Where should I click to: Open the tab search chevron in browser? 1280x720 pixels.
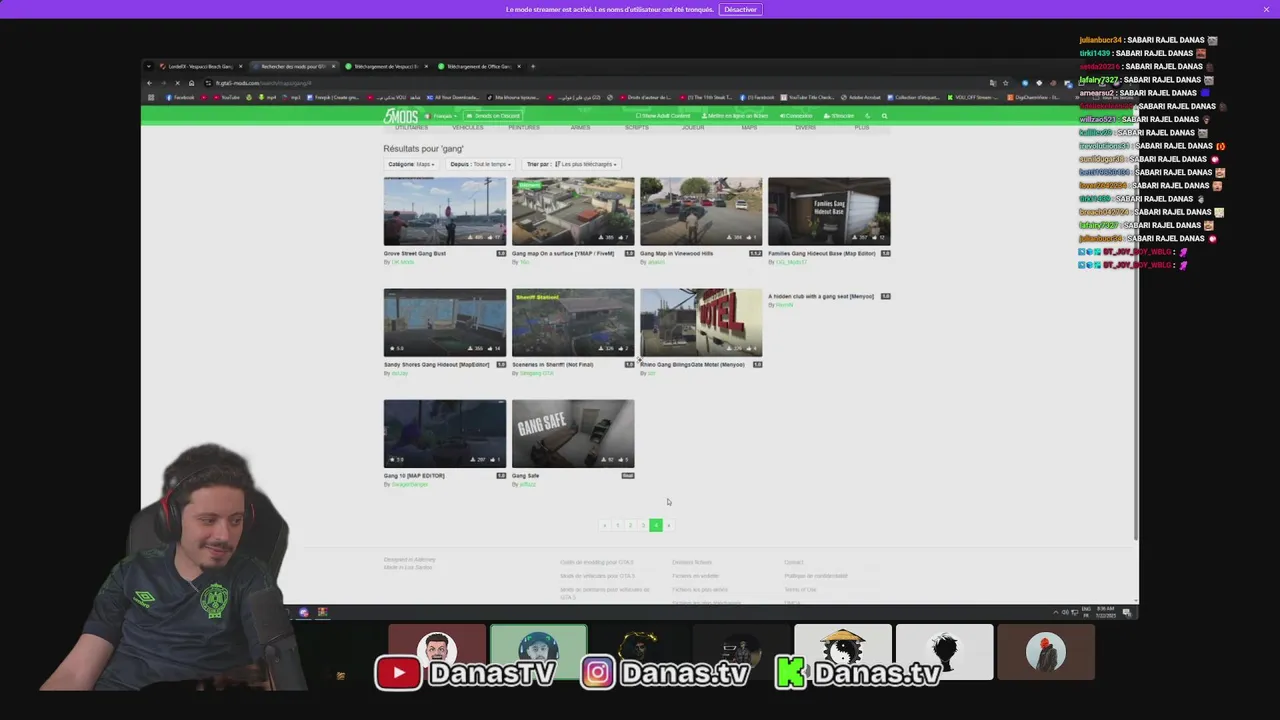pyautogui.click(x=148, y=66)
